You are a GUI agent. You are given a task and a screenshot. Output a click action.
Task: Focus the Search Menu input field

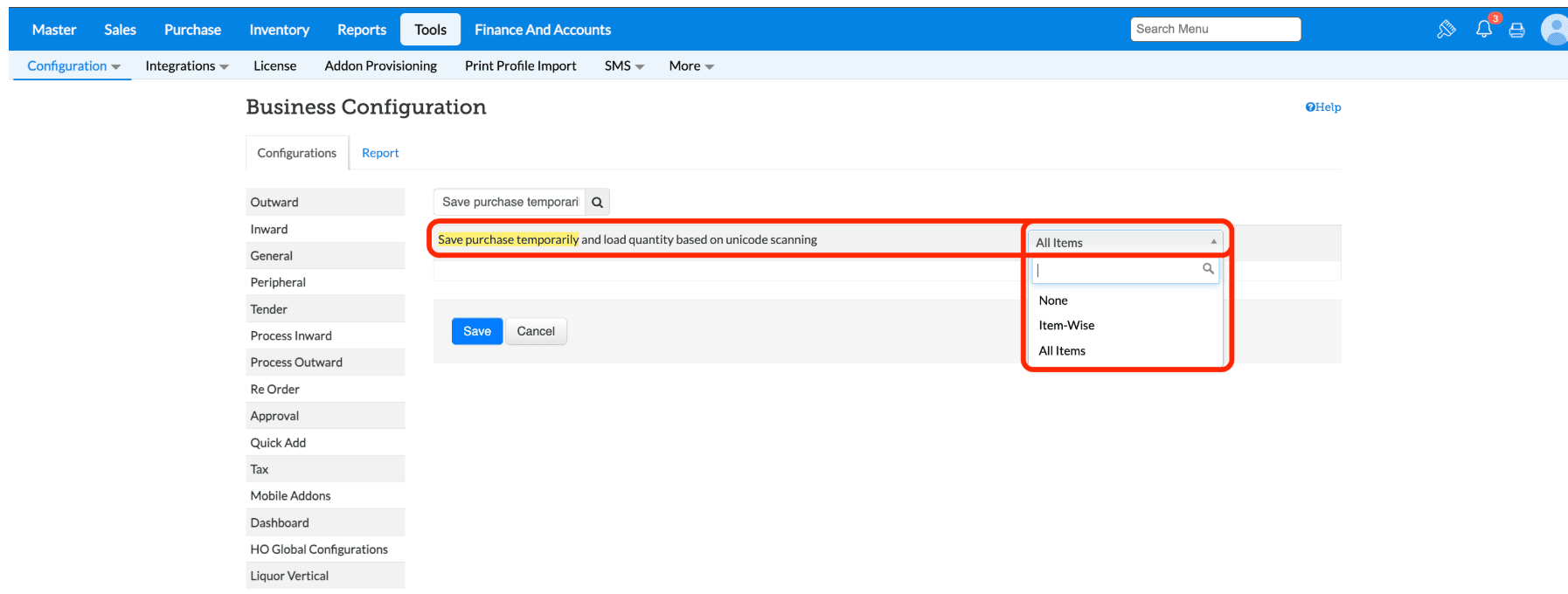click(1215, 30)
